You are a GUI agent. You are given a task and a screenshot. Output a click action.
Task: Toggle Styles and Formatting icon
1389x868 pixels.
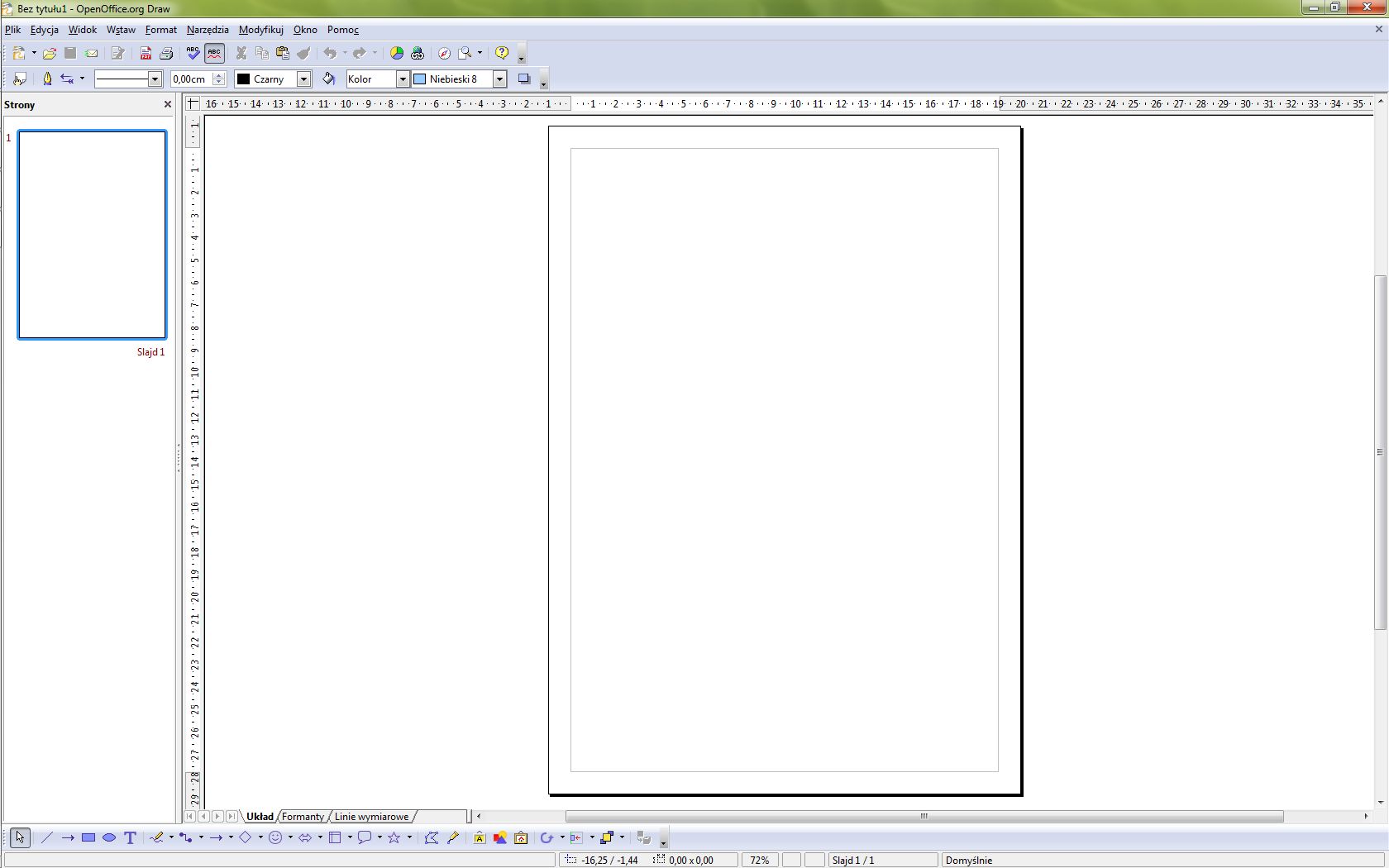20,79
